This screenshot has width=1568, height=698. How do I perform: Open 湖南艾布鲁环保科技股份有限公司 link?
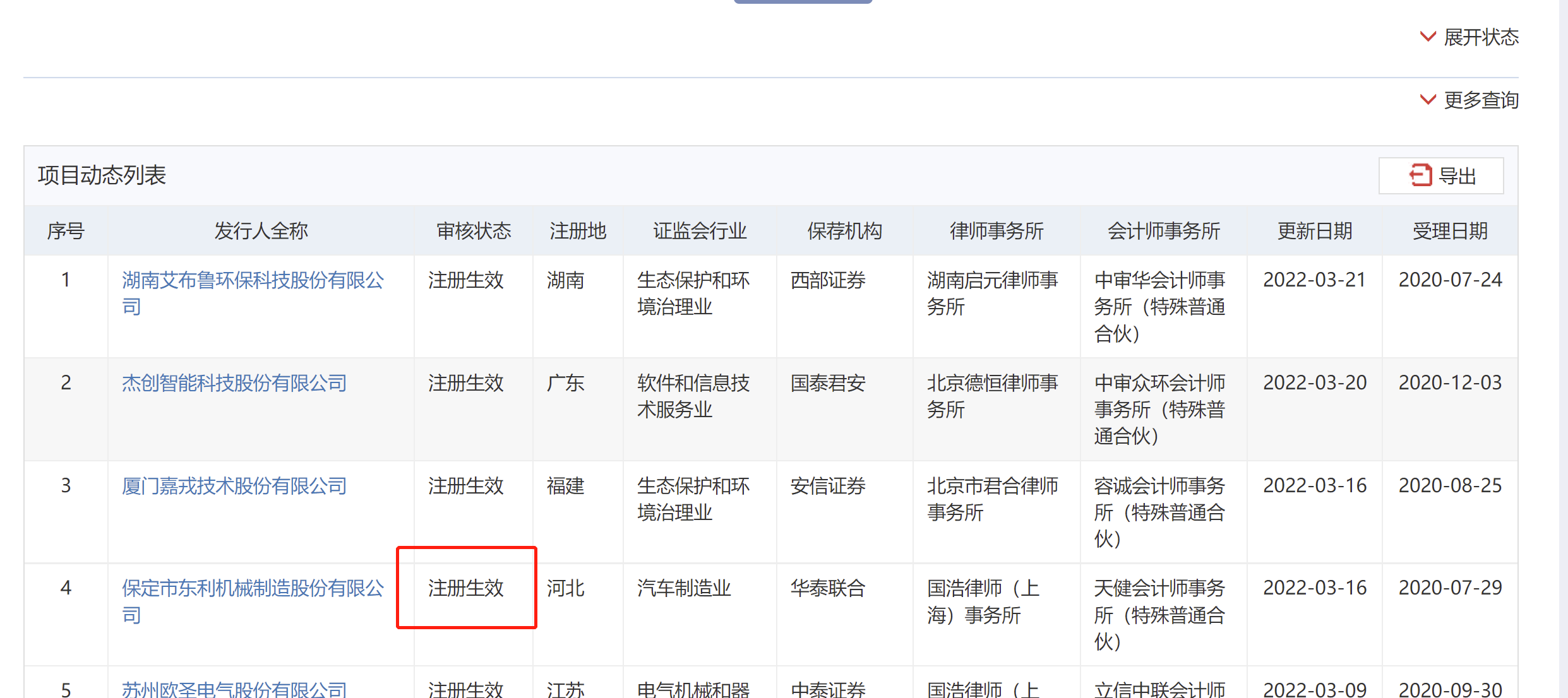click(253, 280)
